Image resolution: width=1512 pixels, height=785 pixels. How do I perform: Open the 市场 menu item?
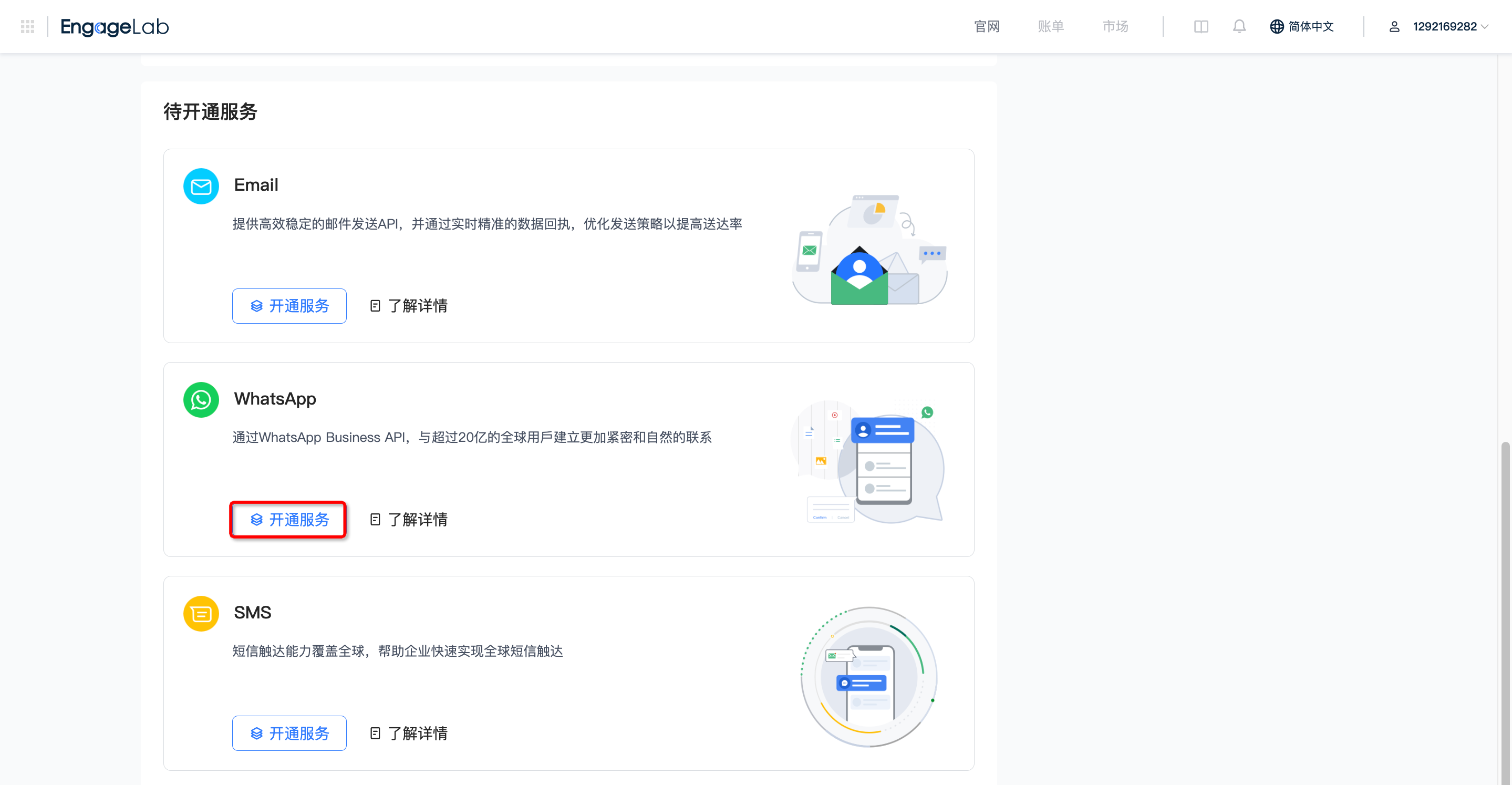point(1115,26)
